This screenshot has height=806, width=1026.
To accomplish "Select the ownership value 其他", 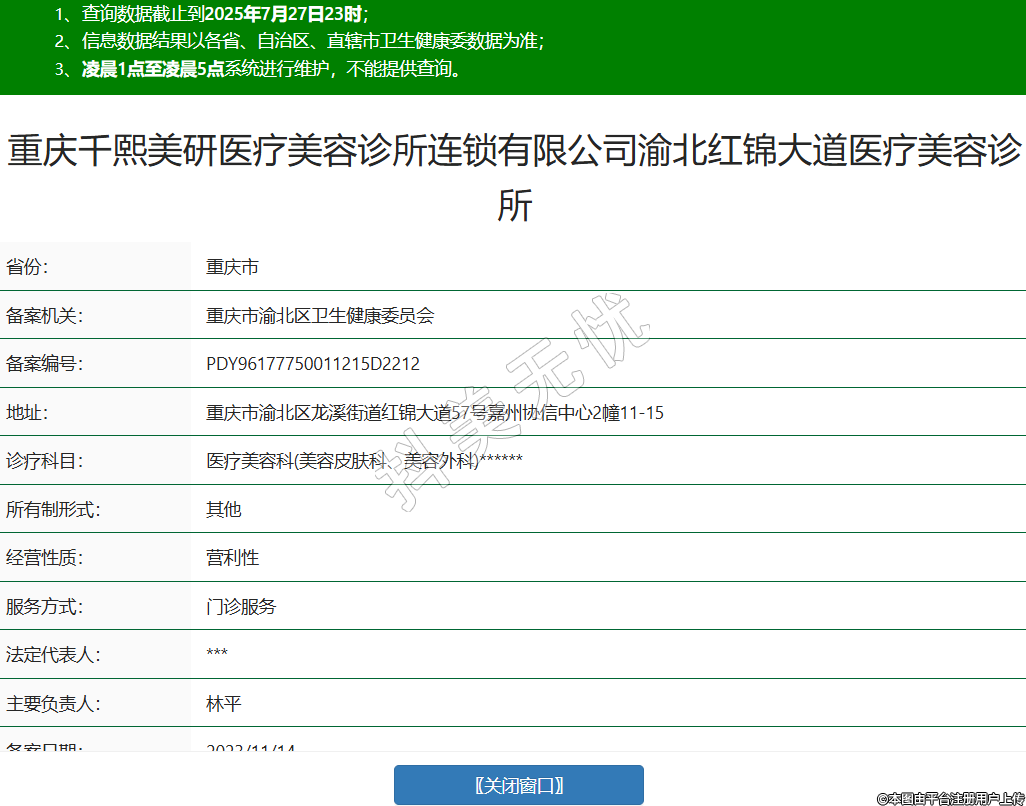I will pos(223,509).
